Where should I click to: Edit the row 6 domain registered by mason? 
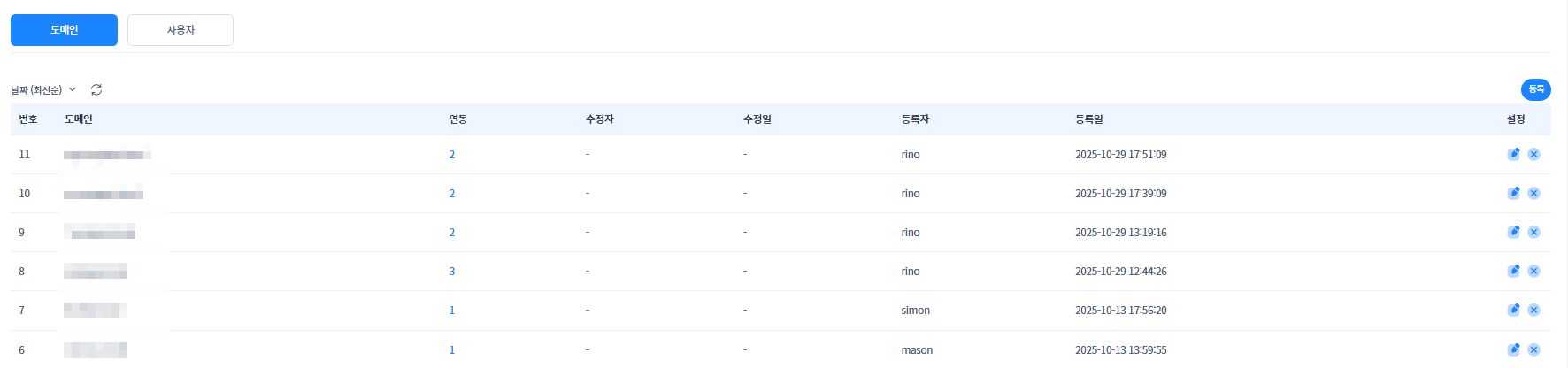pos(1513,349)
